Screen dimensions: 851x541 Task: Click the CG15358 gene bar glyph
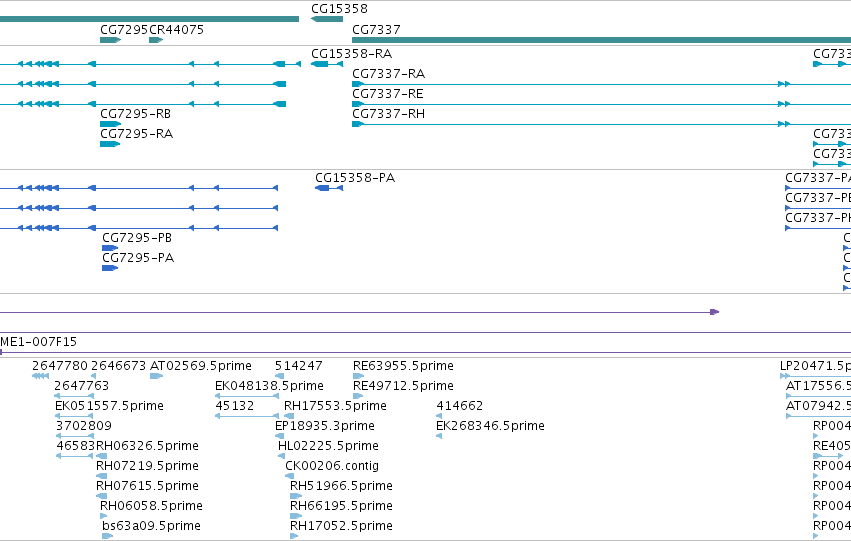[327, 19]
